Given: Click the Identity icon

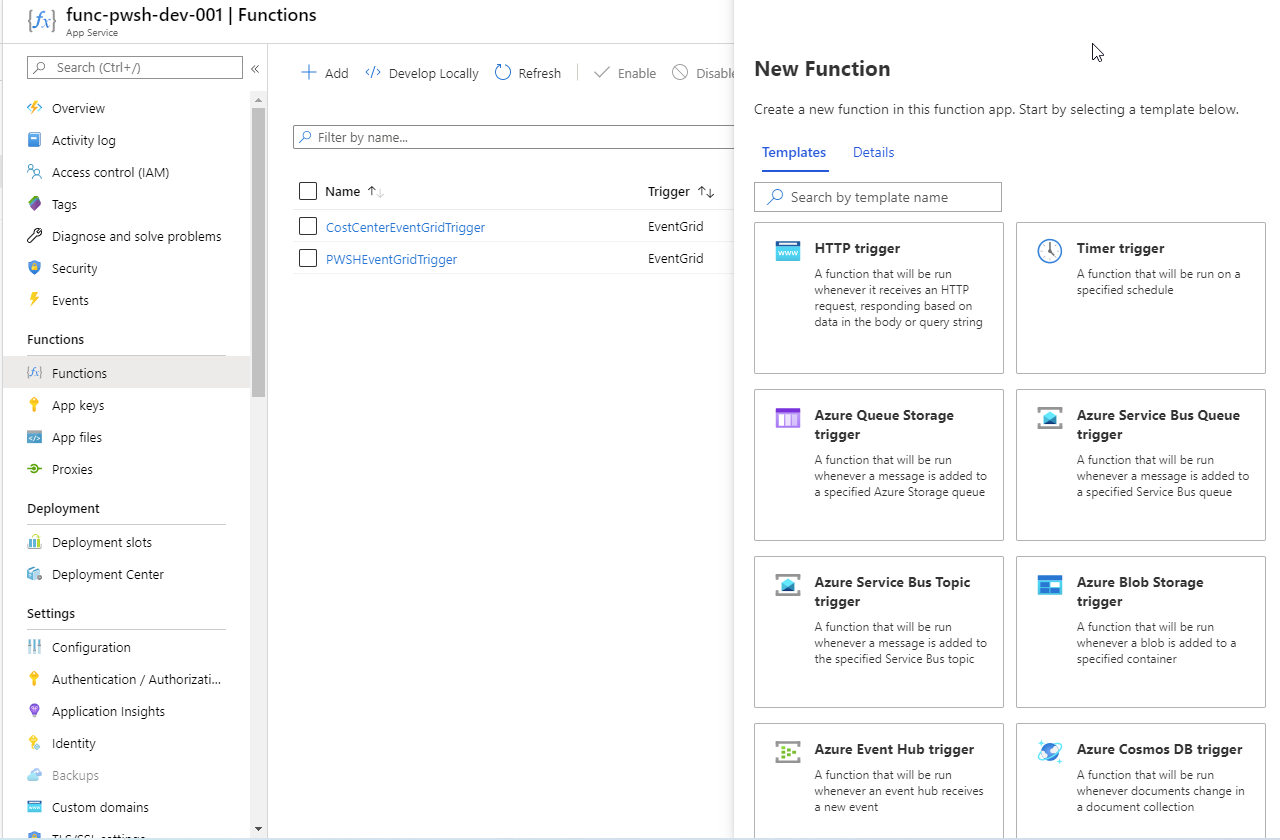Looking at the screenshot, I should coord(35,743).
